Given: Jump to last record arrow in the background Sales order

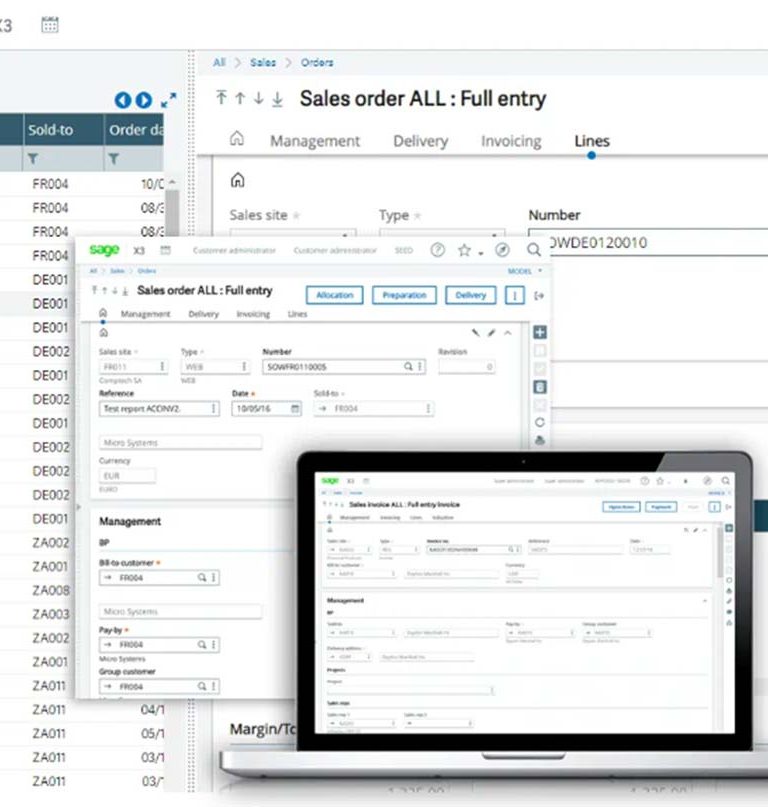Looking at the screenshot, I should point(277,99).
